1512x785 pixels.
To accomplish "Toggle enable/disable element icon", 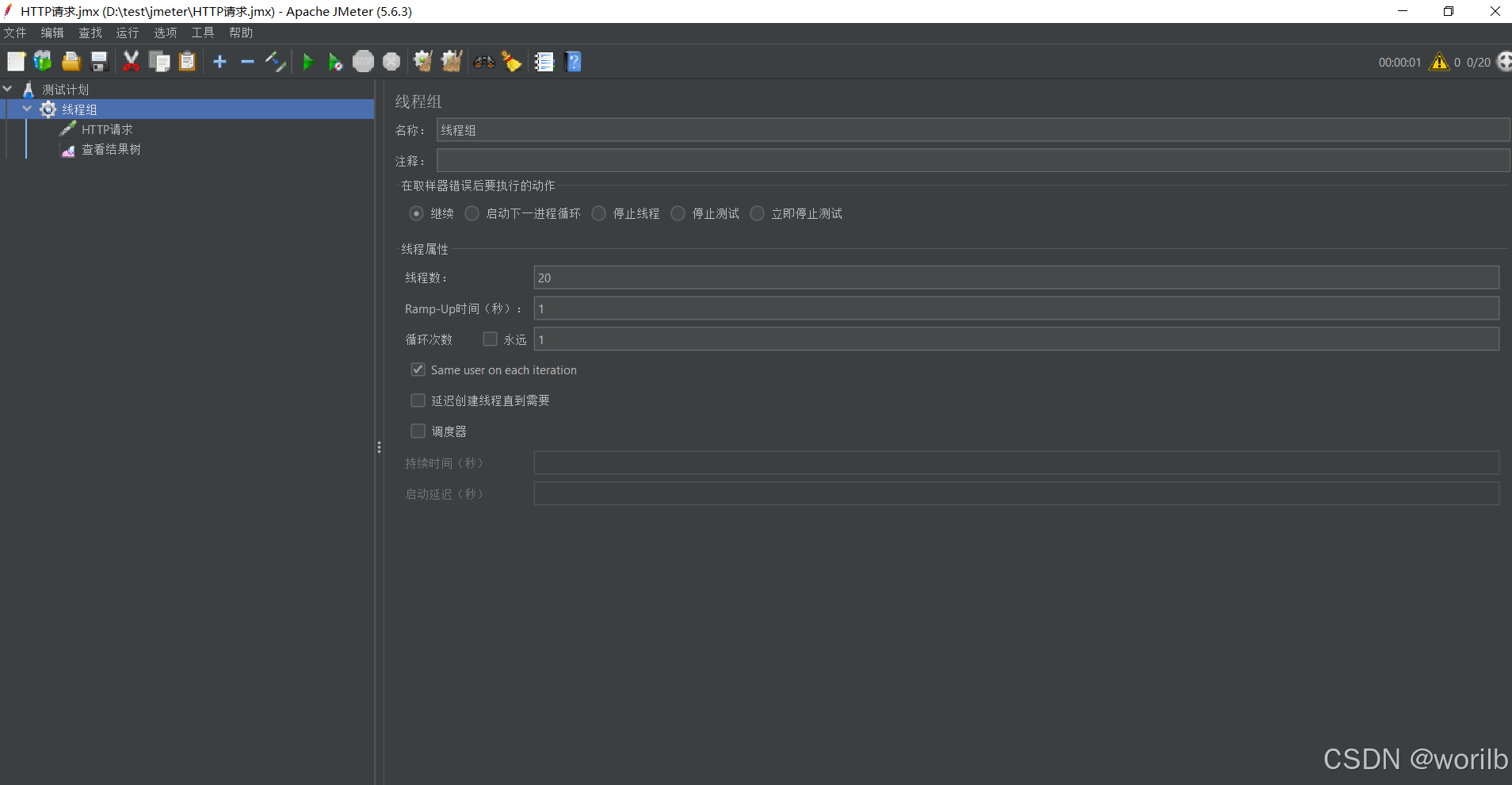I will 275,62.
